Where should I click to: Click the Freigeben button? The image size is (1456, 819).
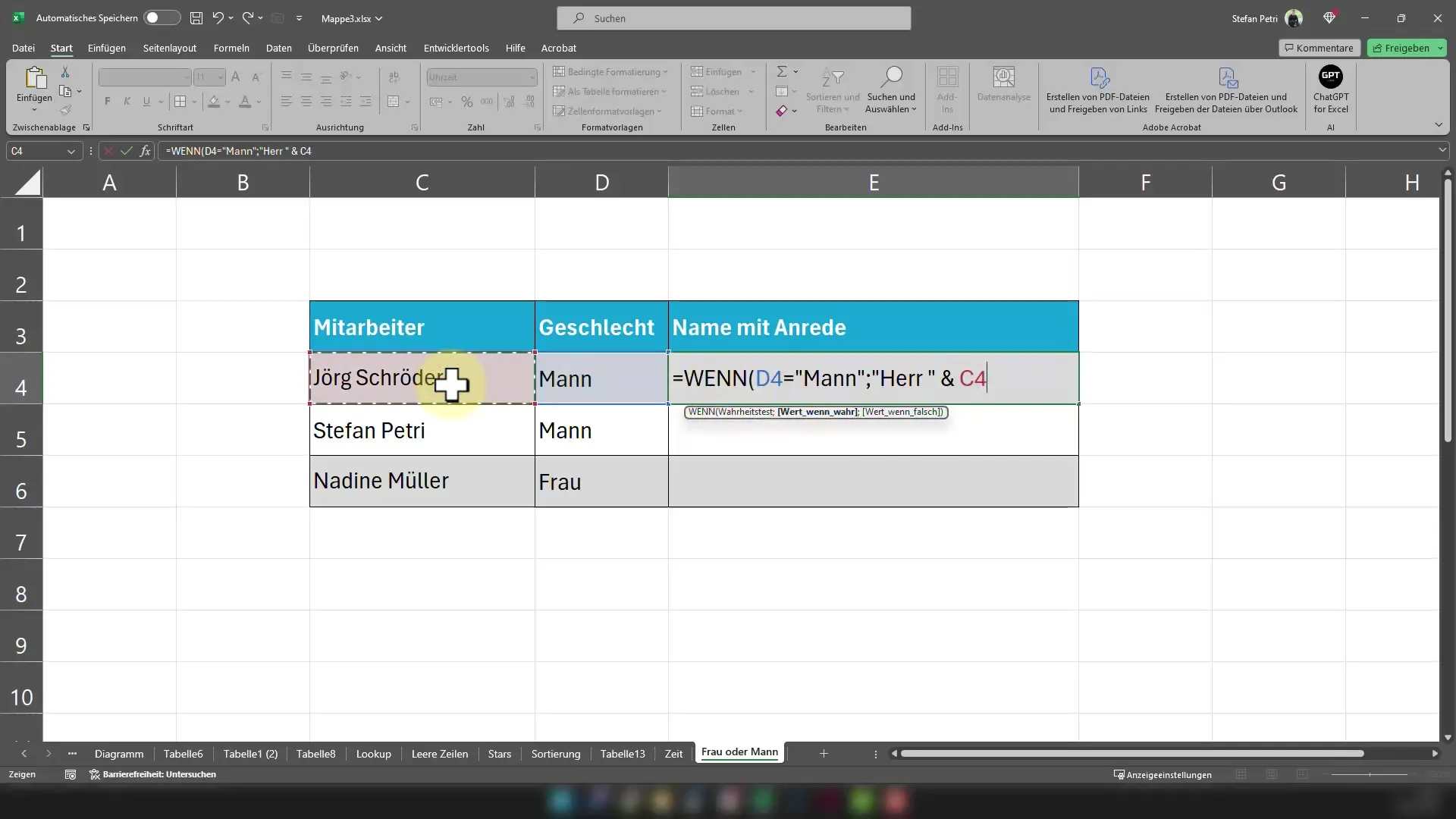tap(1407, 47)
